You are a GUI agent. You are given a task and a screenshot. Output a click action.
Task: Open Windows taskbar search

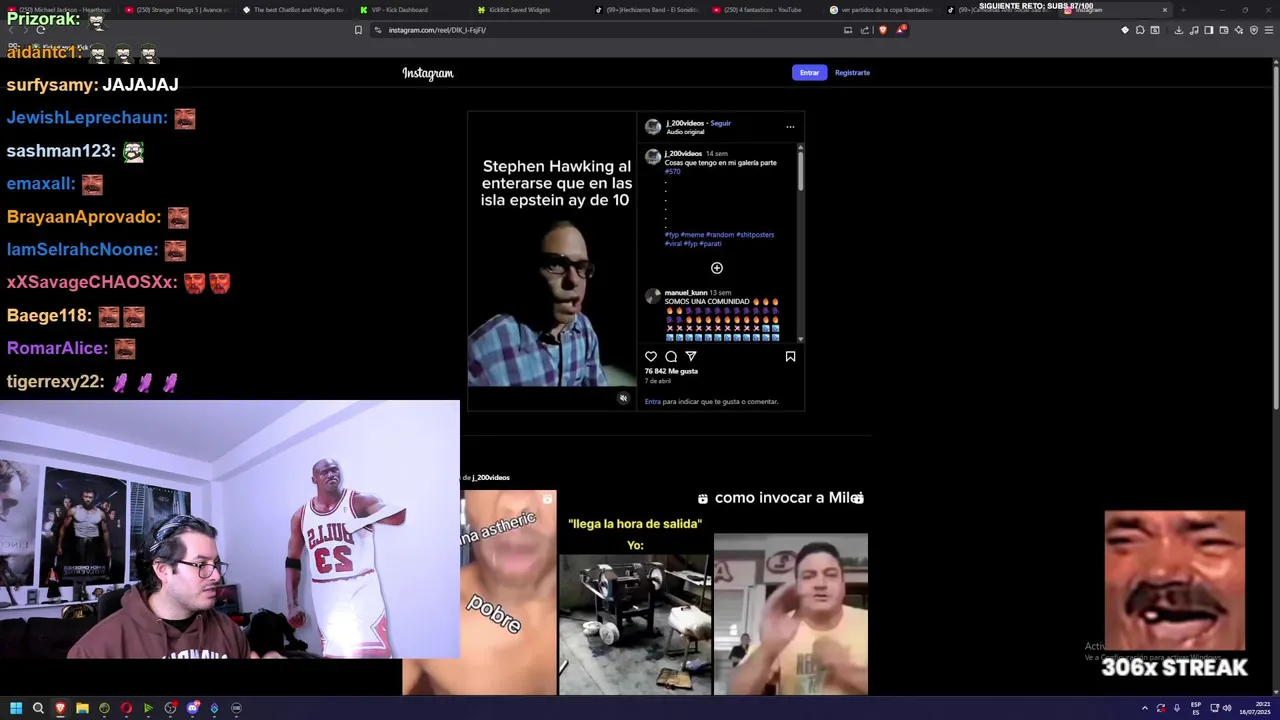[38, 708]
